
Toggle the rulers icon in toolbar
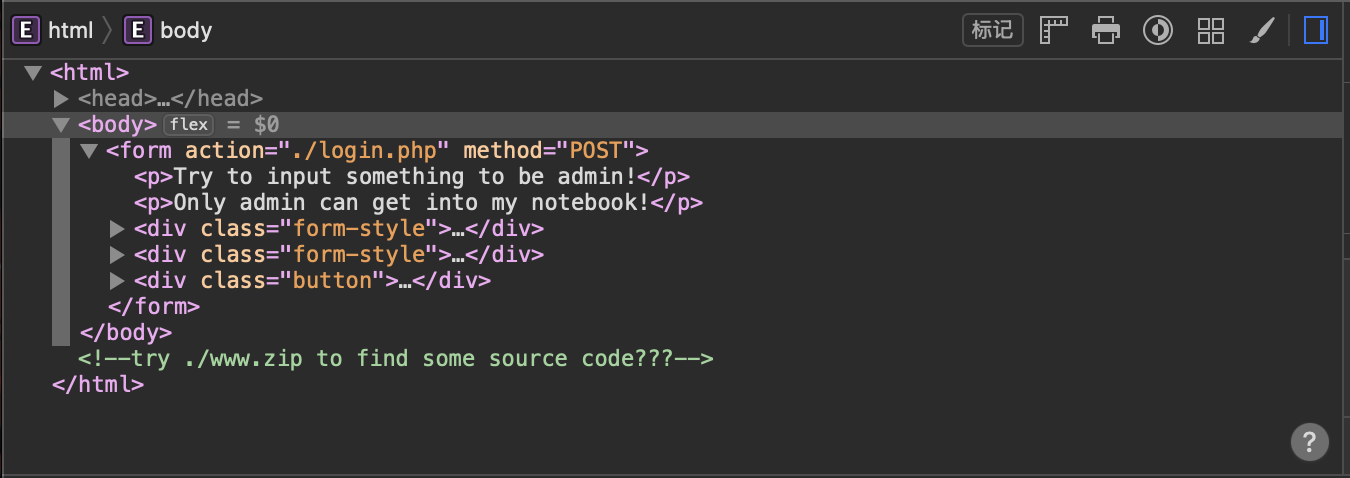pyautogui.click(x=1055, y=30)
